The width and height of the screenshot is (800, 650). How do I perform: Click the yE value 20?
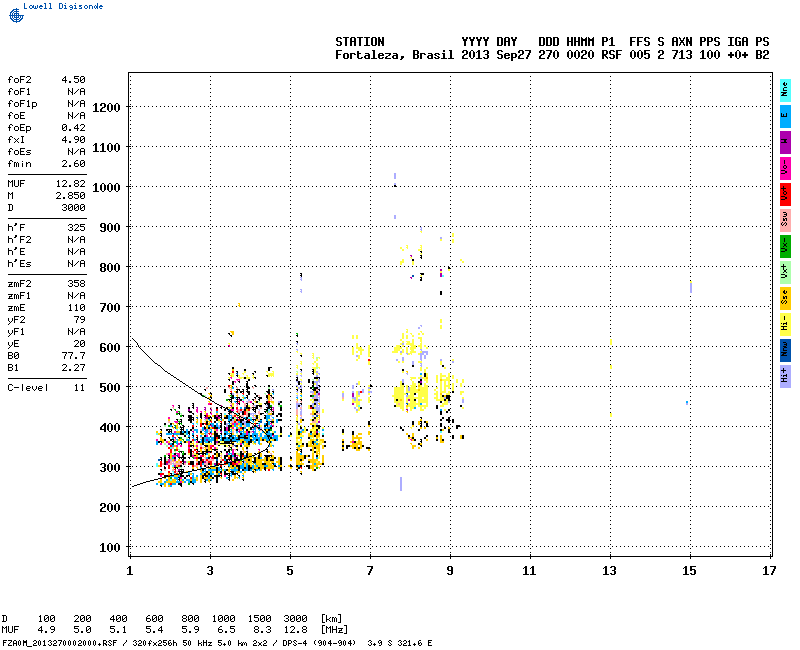point(80,344)
